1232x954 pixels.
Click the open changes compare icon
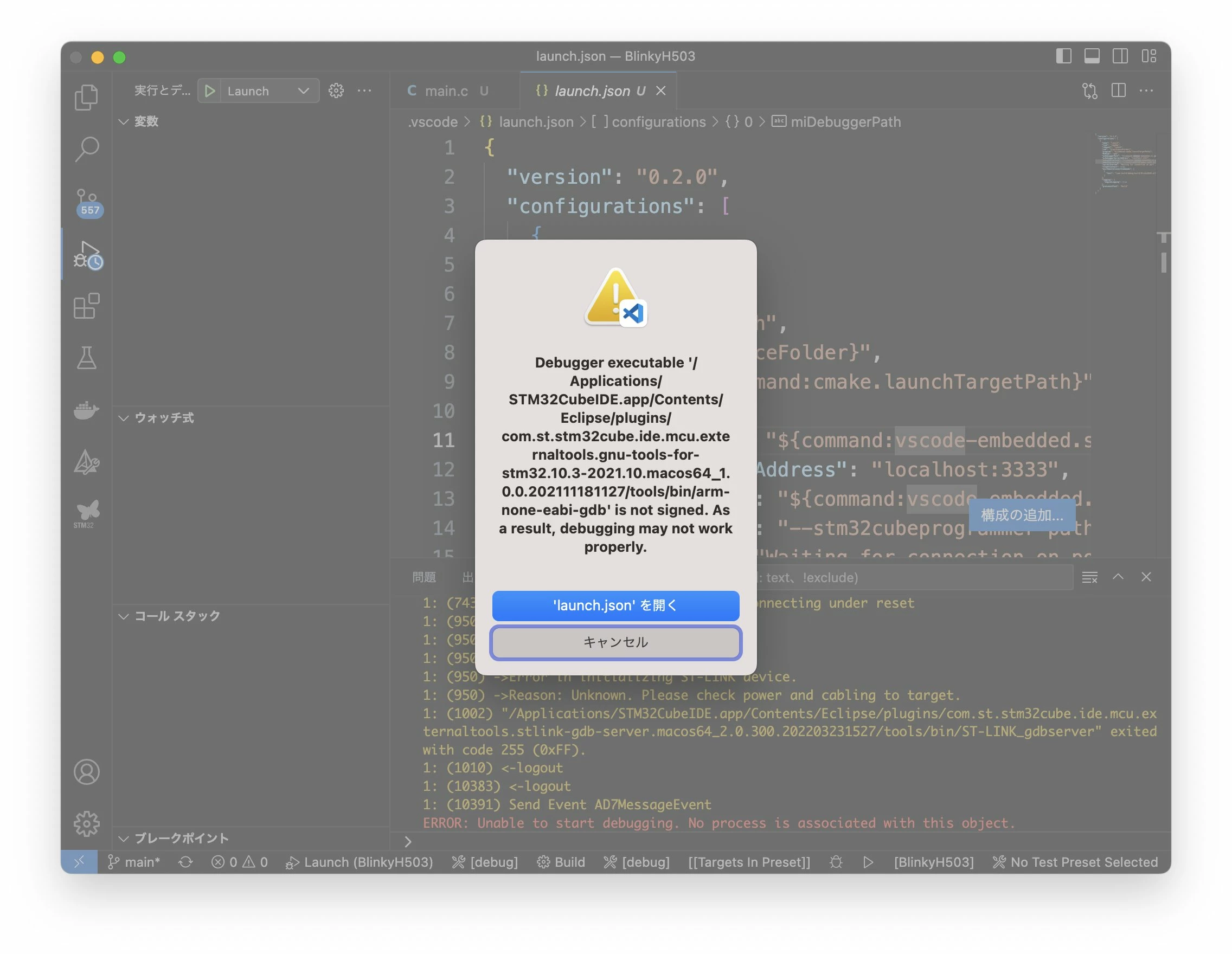1090,91
